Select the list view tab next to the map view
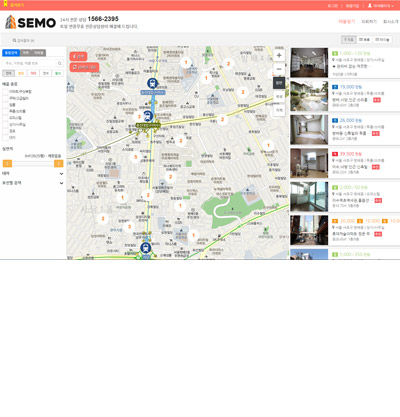Screen dimensions: 400x417 coord(364,40)
